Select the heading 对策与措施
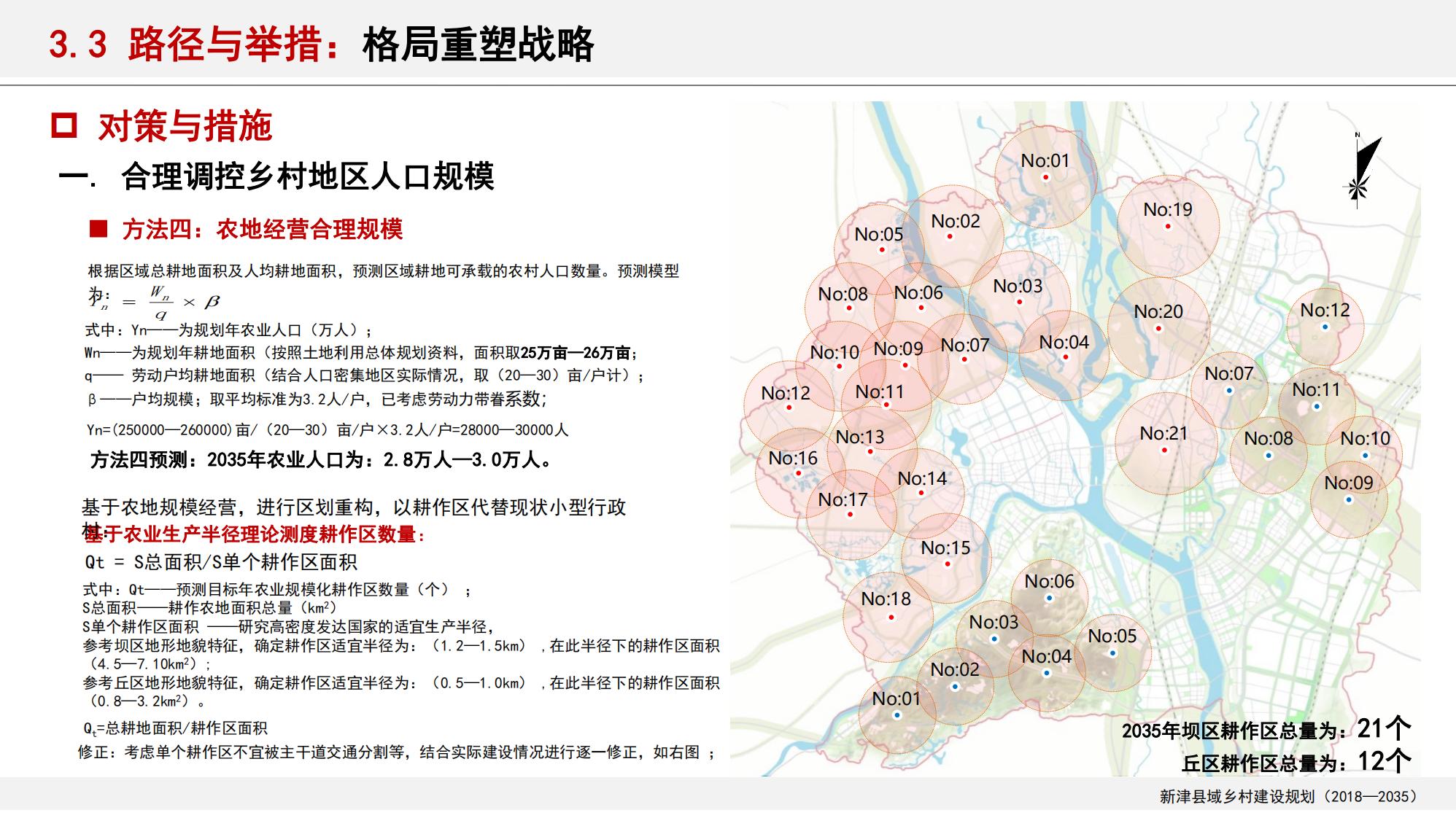The image size is (1456, 818). coord(185,126)
